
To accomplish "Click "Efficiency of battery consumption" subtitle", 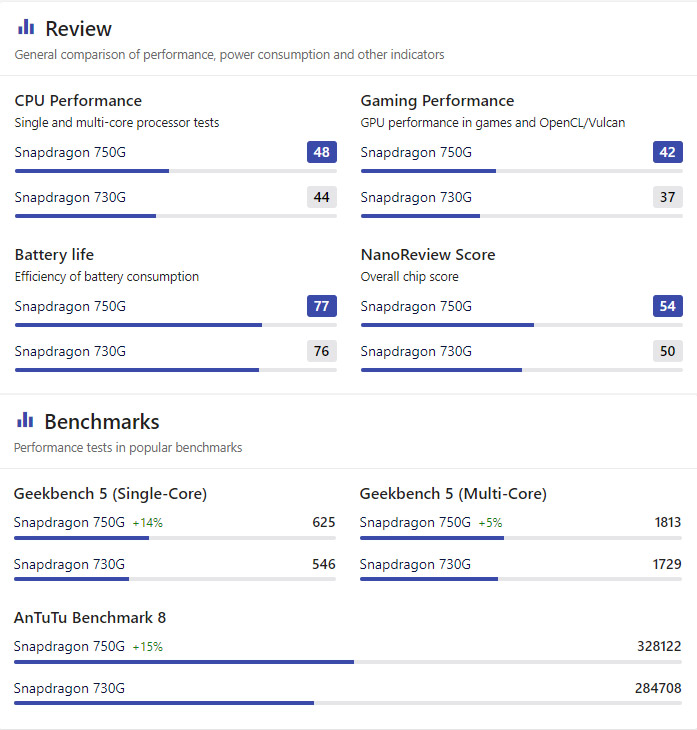I will coord(107,277).
